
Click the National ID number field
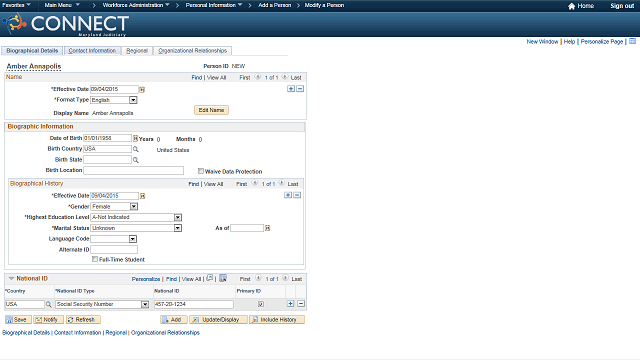(194, 304)
